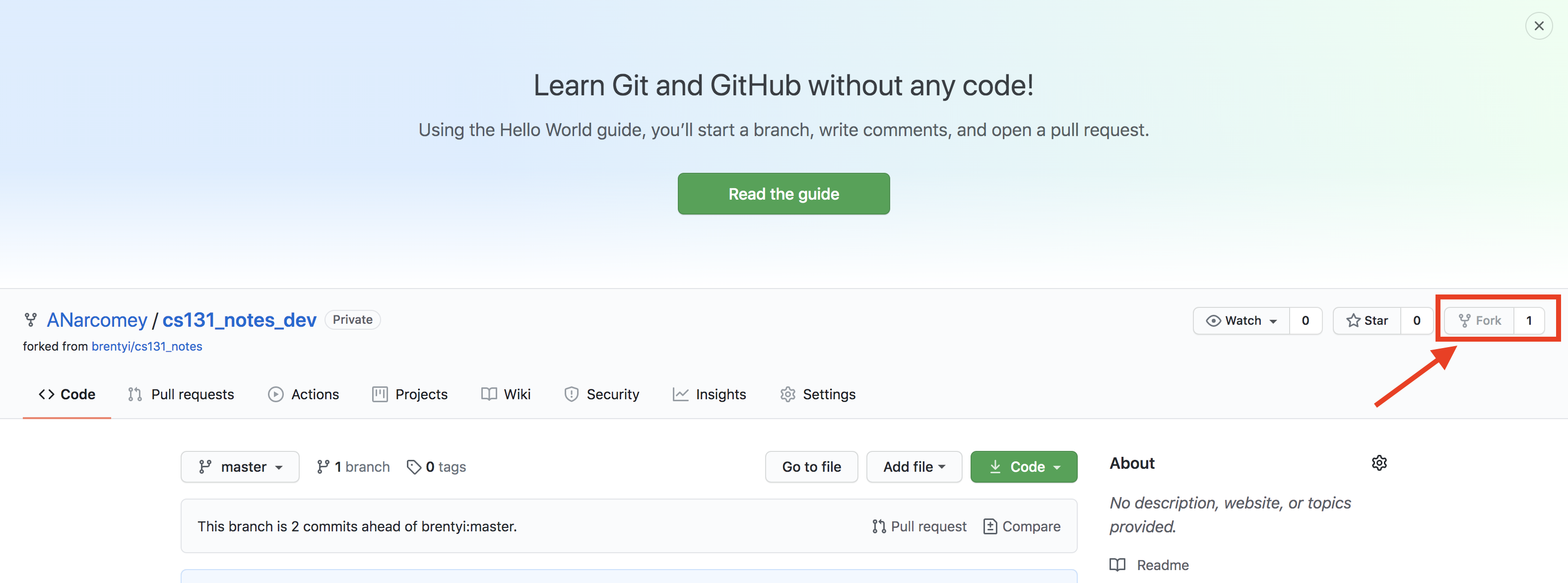Click the Fork button
Viewport: 1568px width, 583px height.
[1479, 320]
